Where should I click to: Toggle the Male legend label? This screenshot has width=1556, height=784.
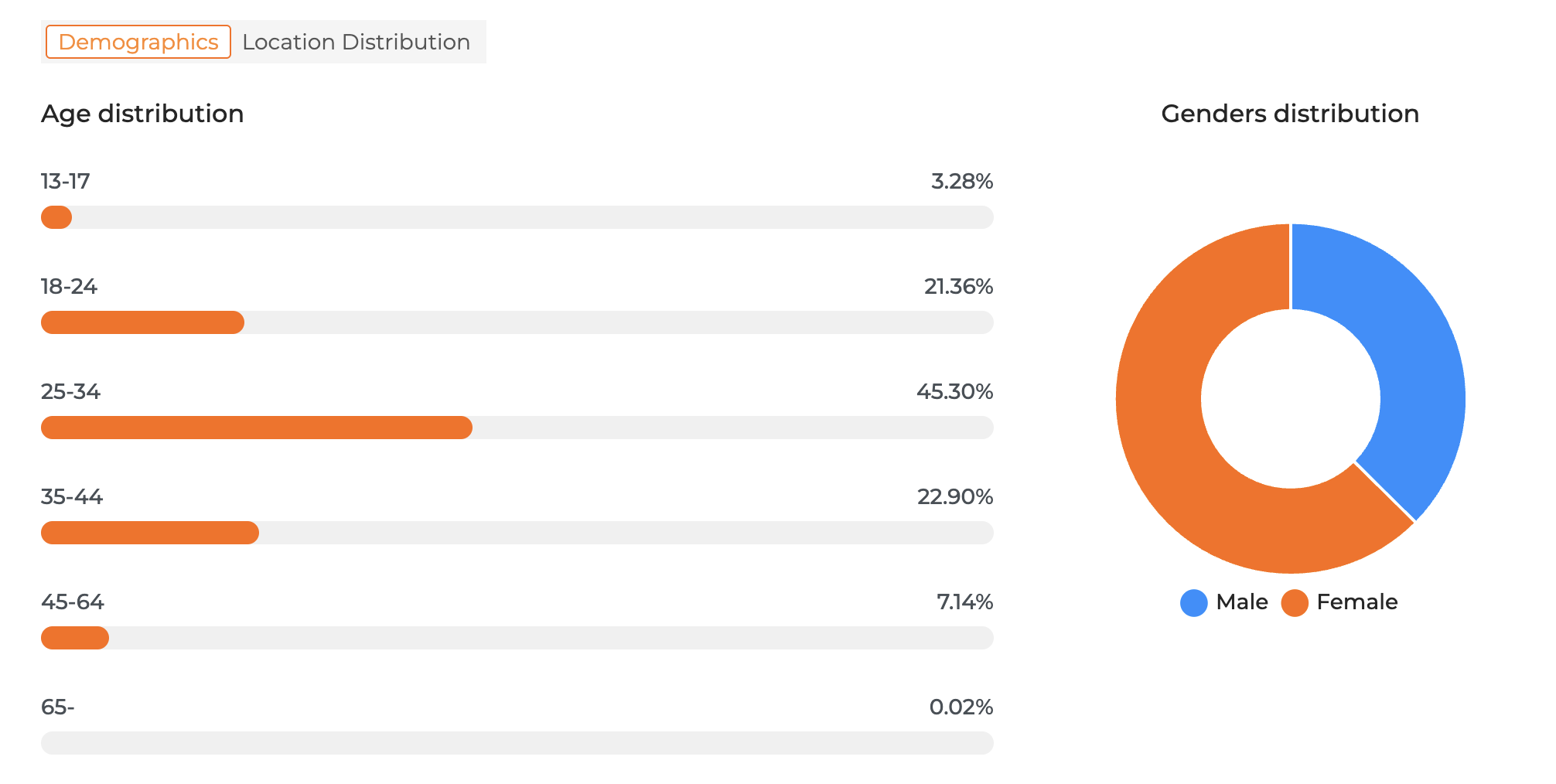[x=1241, y=602]
